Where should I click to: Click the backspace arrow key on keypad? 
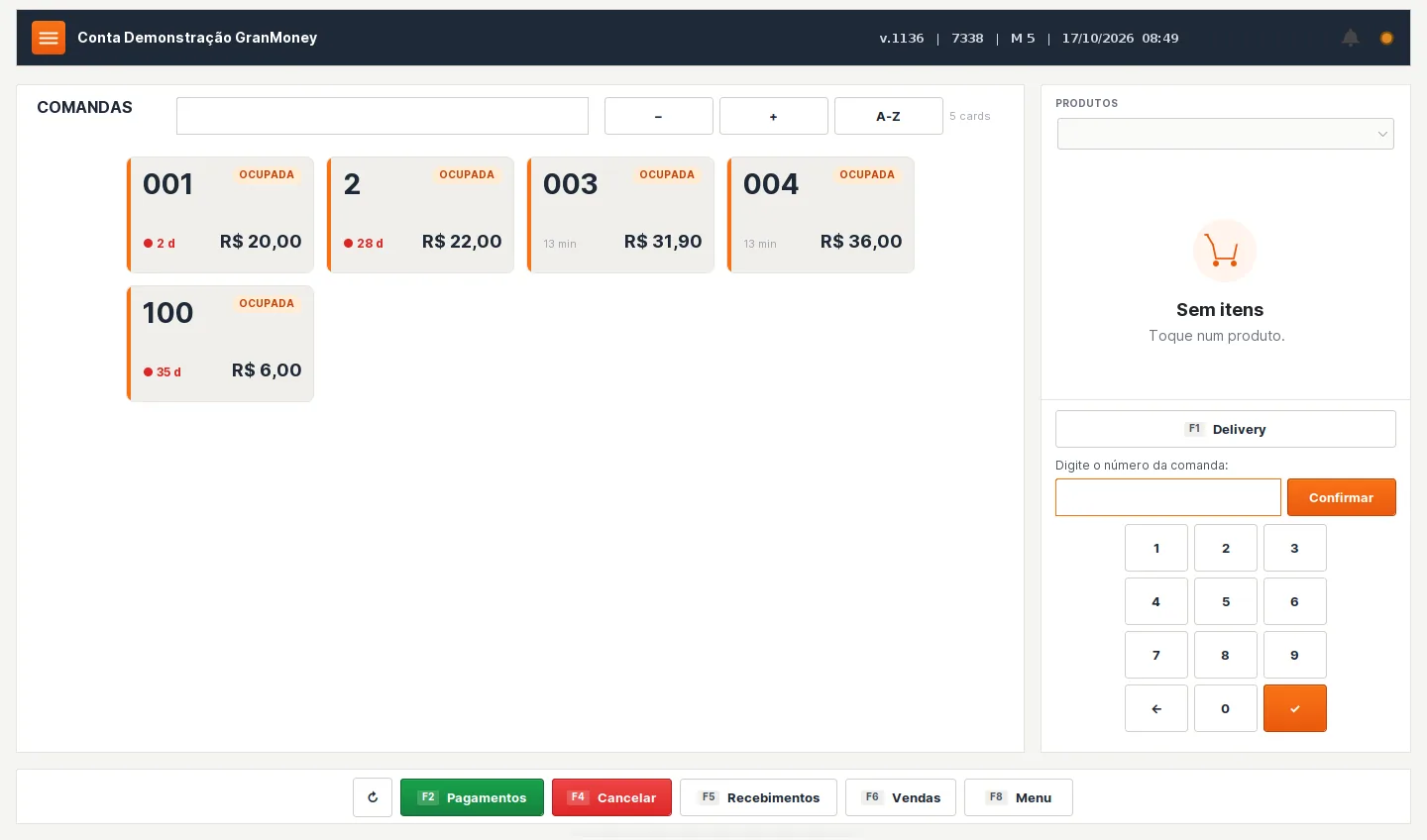coord(1156,708)
